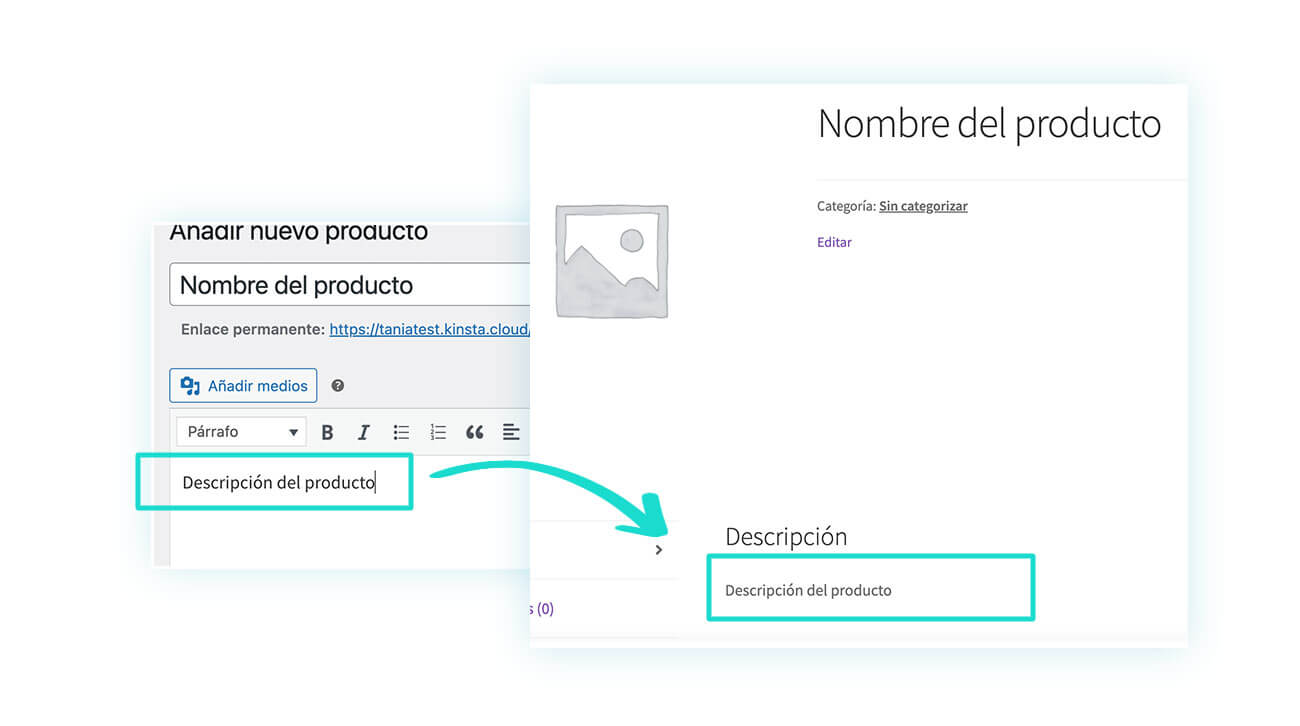This screenshot has height=726, width=1300.
Task: Insert a numbered list
Action: click(x=438, y=433)
